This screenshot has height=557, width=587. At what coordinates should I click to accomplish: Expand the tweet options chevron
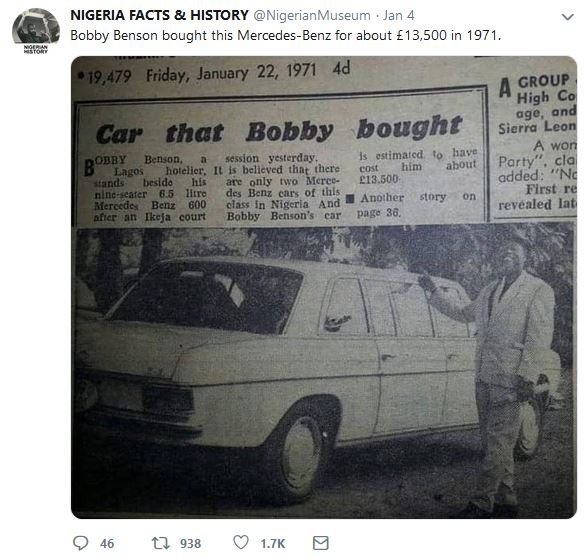(568, 17)
